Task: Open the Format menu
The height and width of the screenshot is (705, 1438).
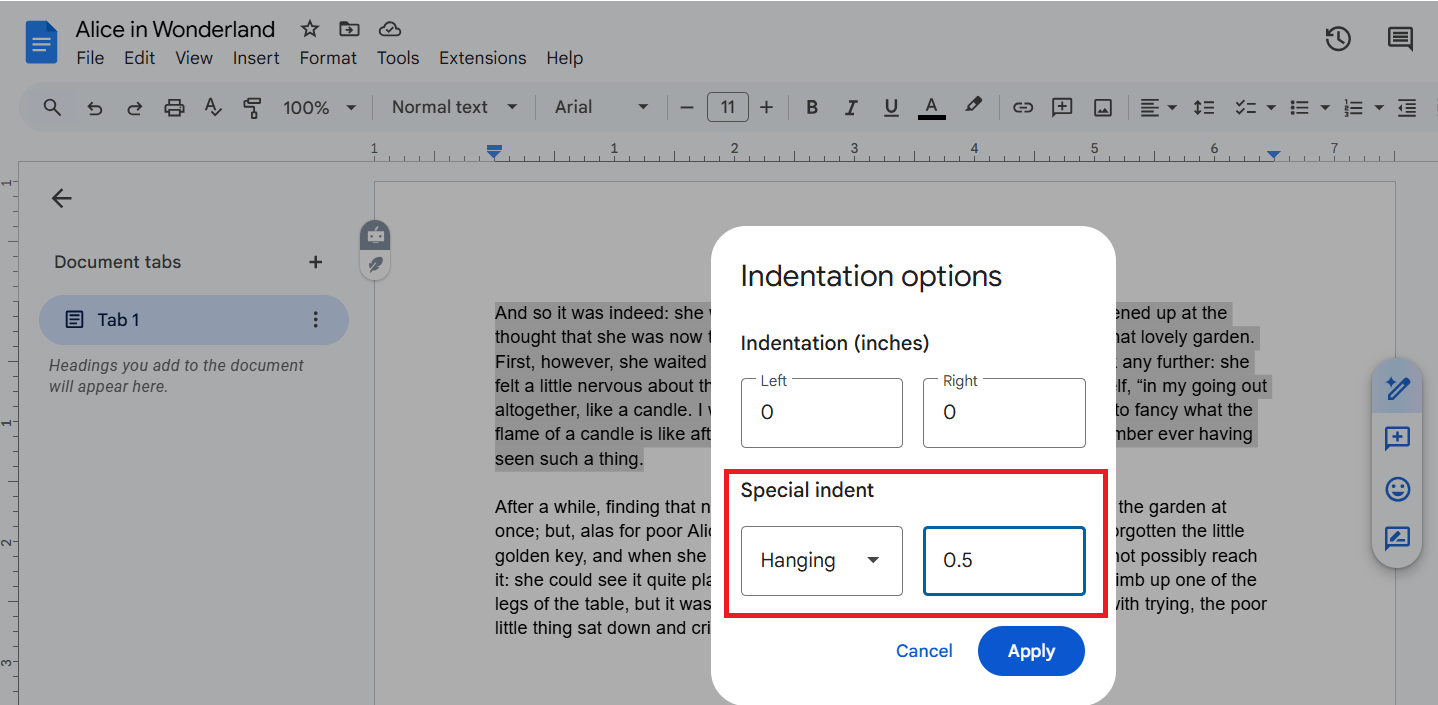Action: [x=328, y=57]
